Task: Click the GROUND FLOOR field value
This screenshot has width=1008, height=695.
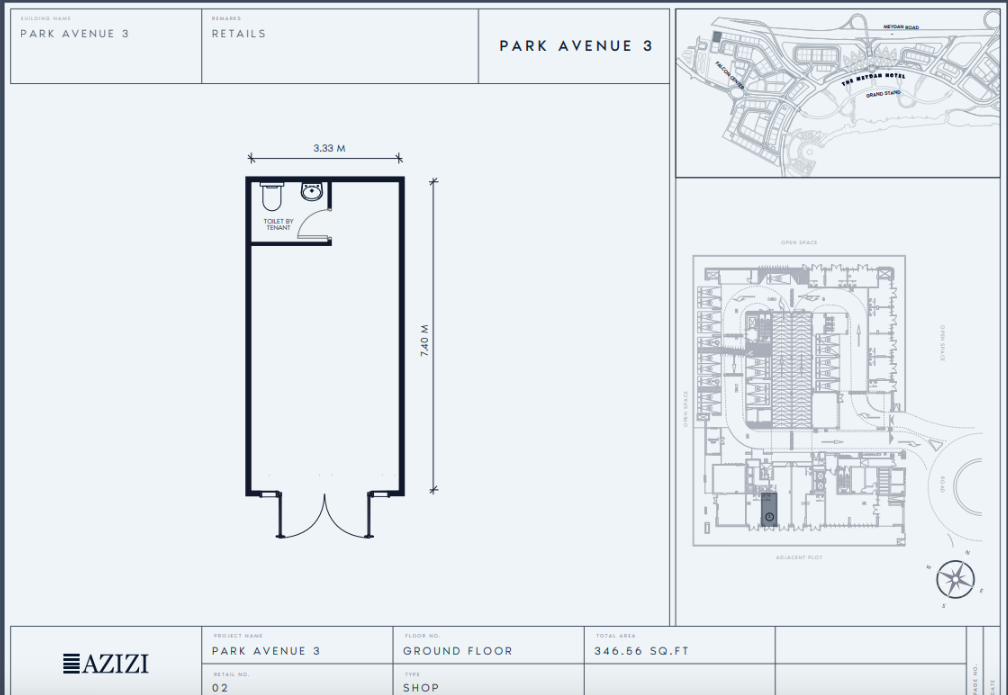Action: pyautogui.click(x=457, y=651)
